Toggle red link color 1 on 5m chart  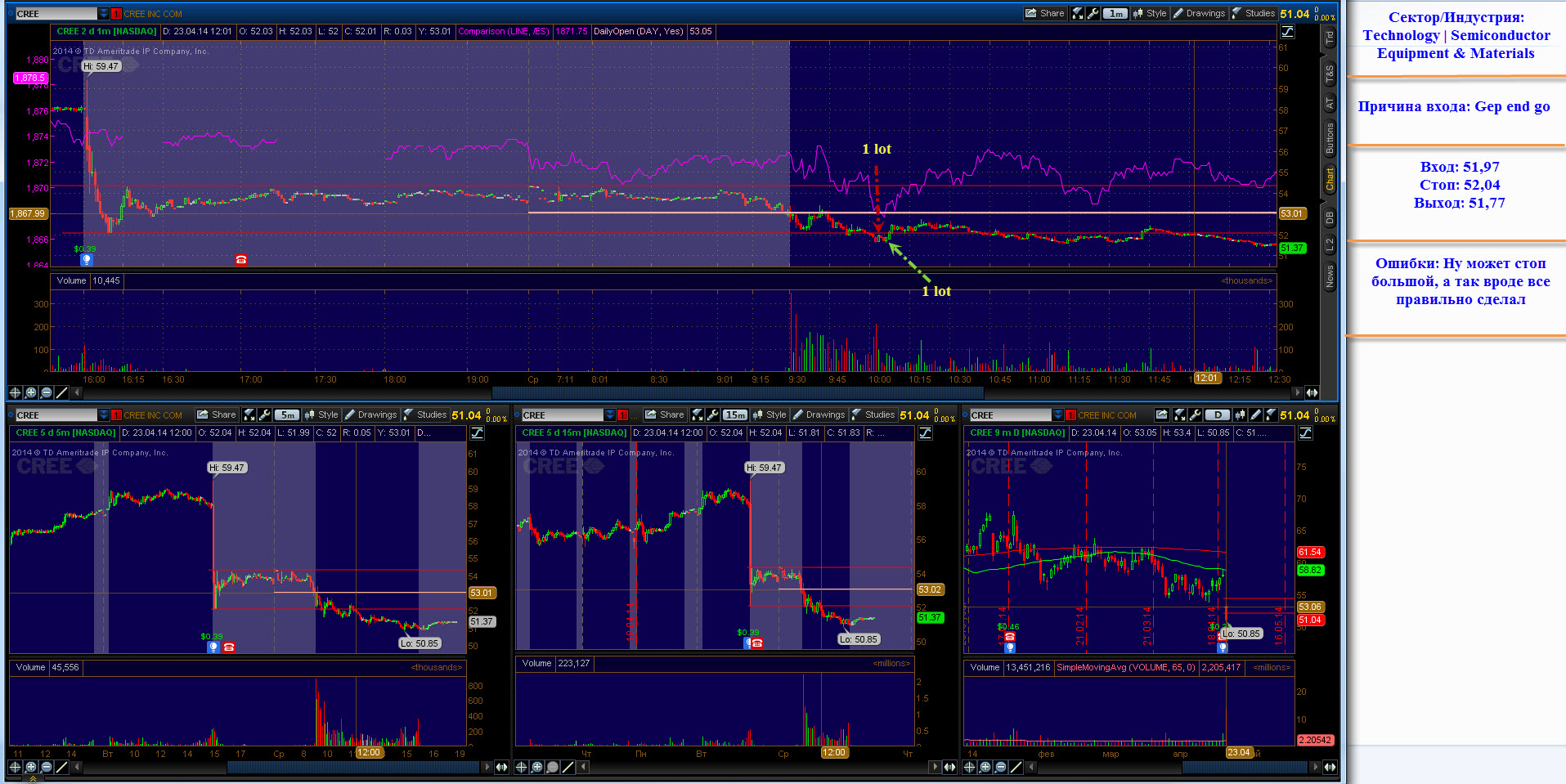tap(117, 414)
